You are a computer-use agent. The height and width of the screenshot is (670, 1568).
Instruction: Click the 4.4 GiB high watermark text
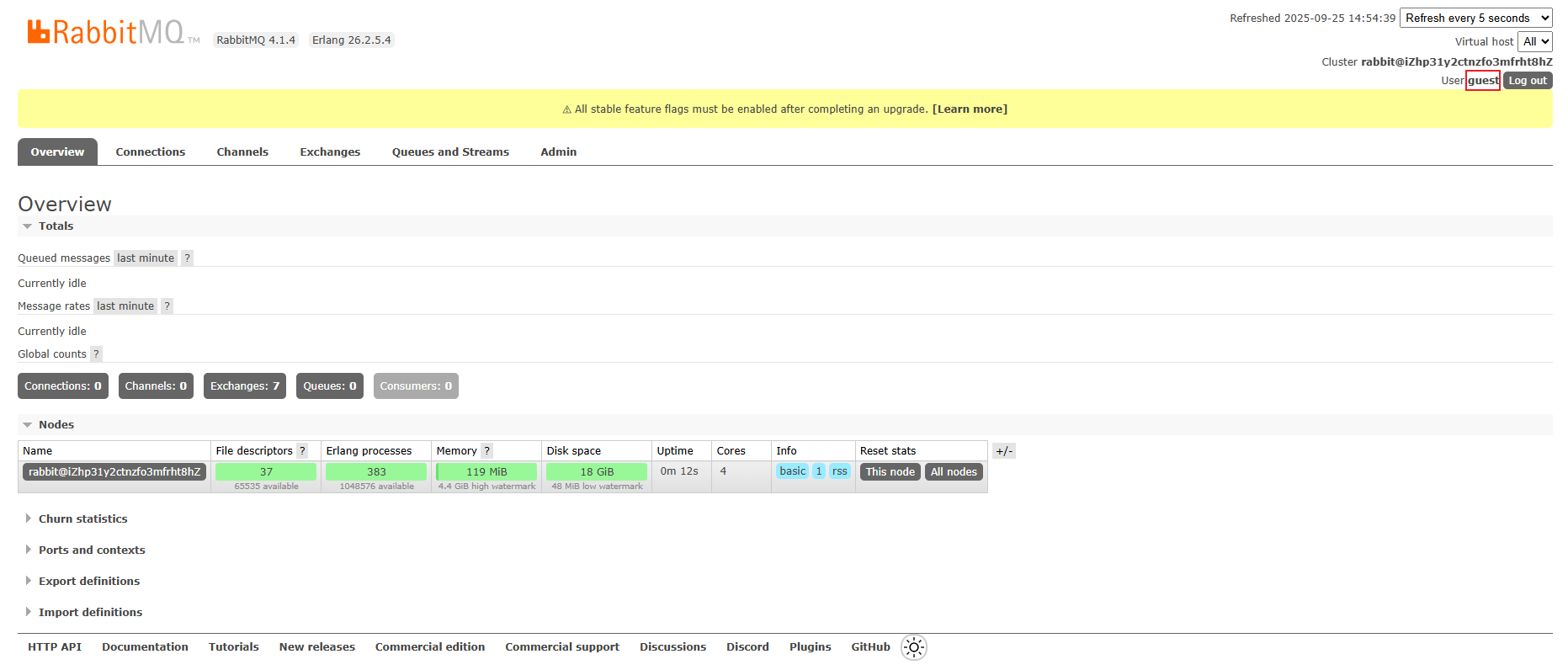tap(486, 487)
